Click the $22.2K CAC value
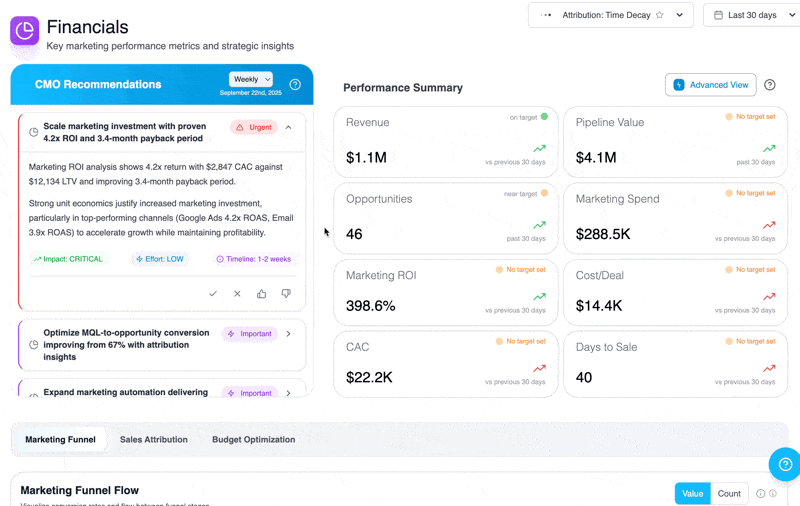The width and height of the screenshot is (800, 506). (x=369, y=377)
